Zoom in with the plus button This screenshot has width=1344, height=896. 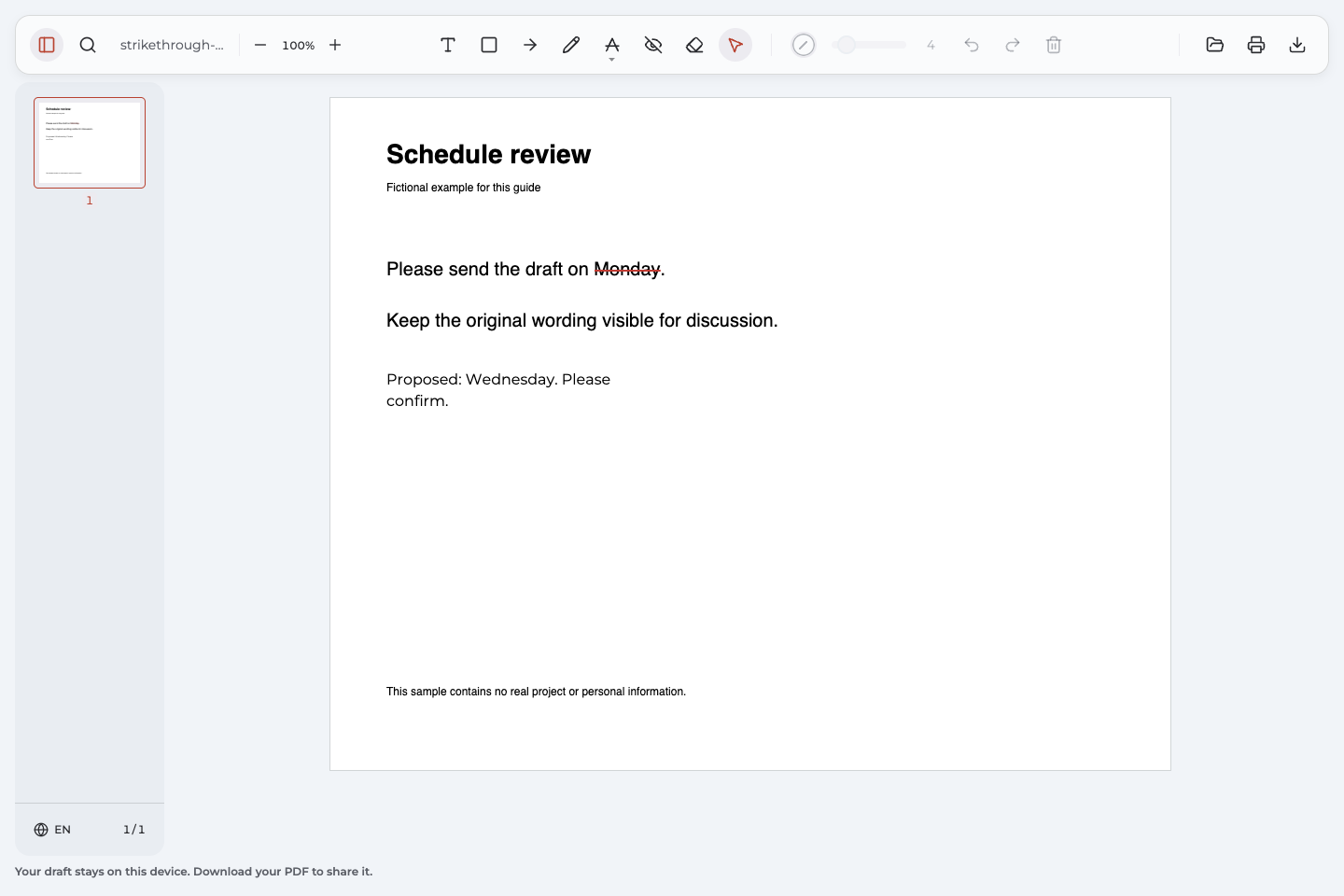(335, 45)
